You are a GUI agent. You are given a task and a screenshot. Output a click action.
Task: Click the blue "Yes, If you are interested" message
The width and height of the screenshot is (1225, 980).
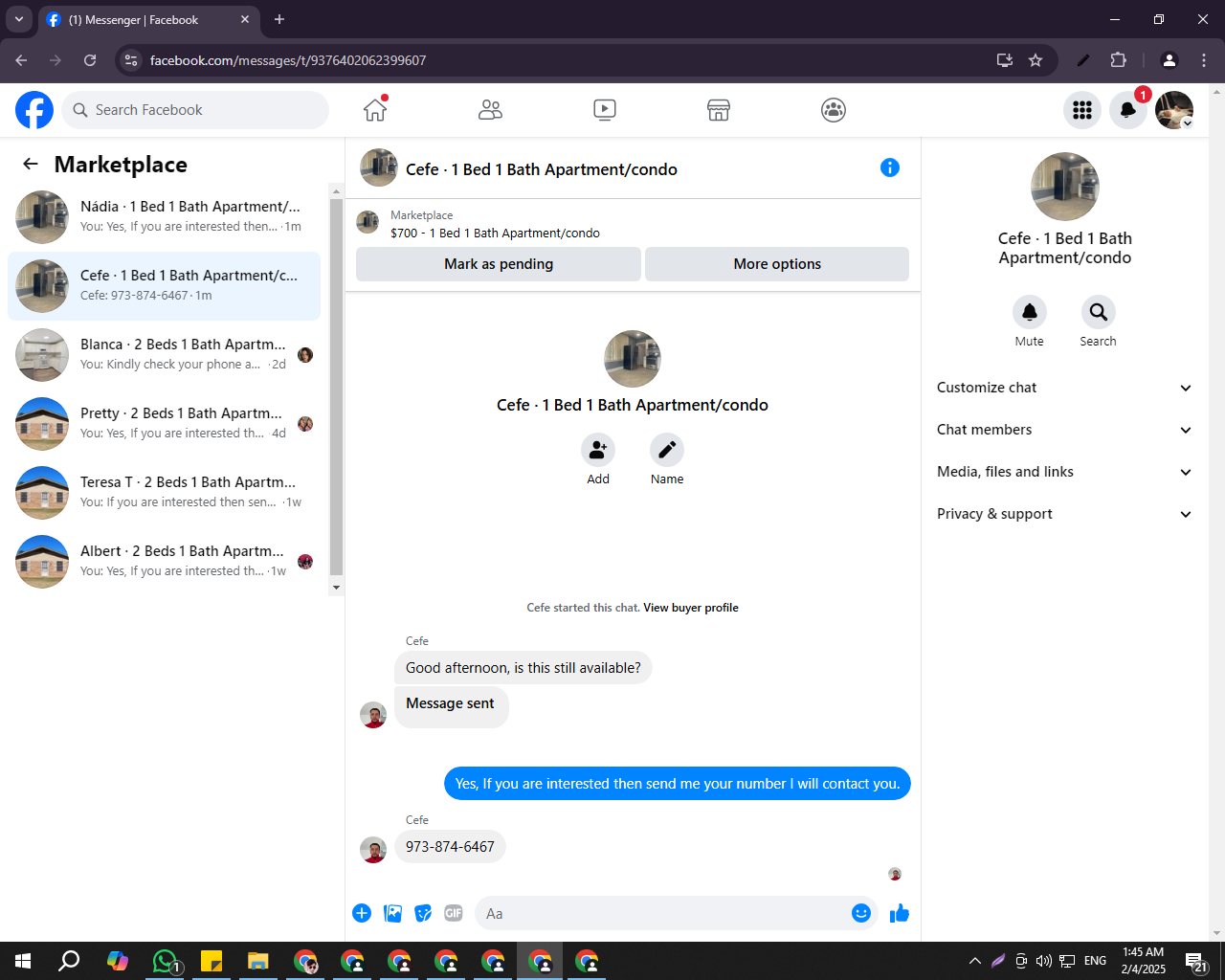coord(678,784)
